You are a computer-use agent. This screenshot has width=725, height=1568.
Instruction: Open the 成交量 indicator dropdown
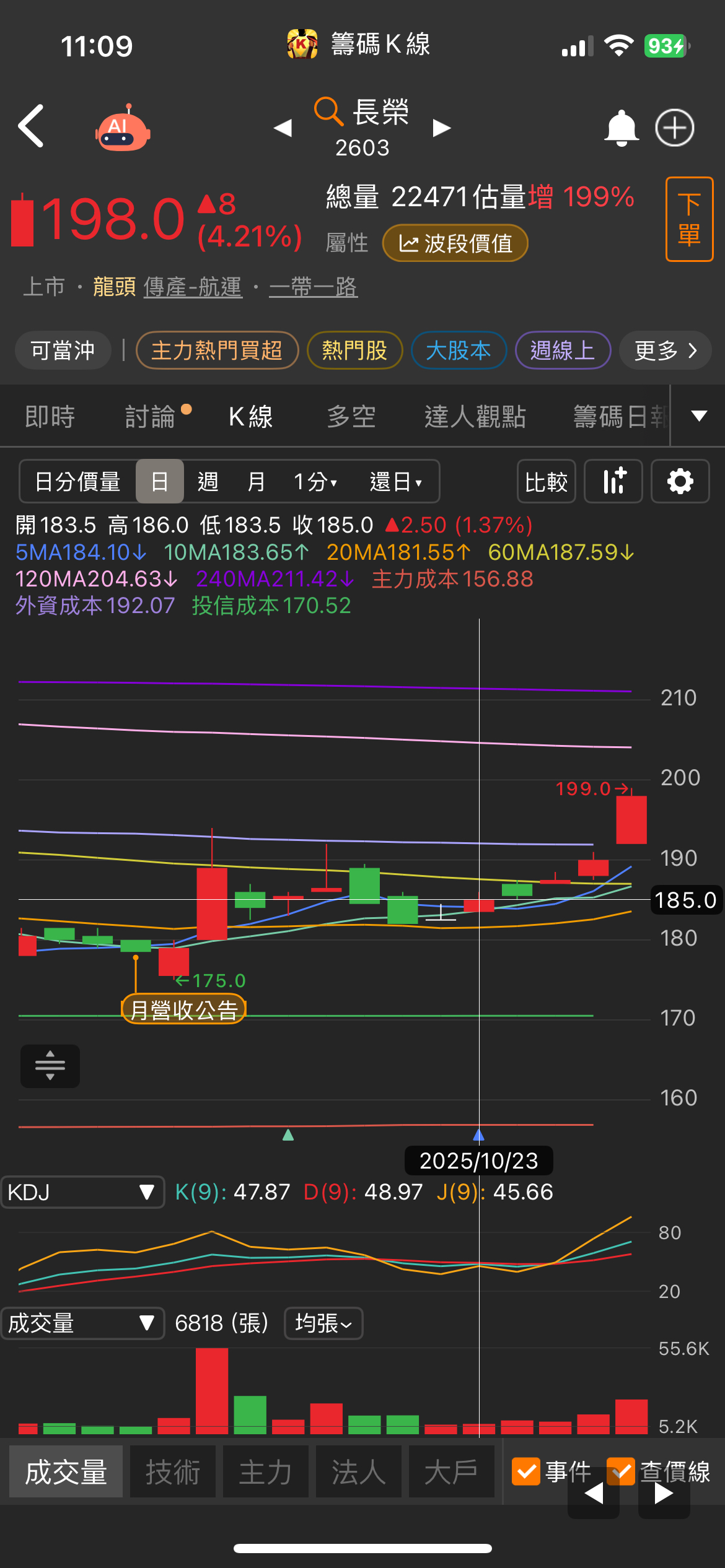[x=82, y=1323]
